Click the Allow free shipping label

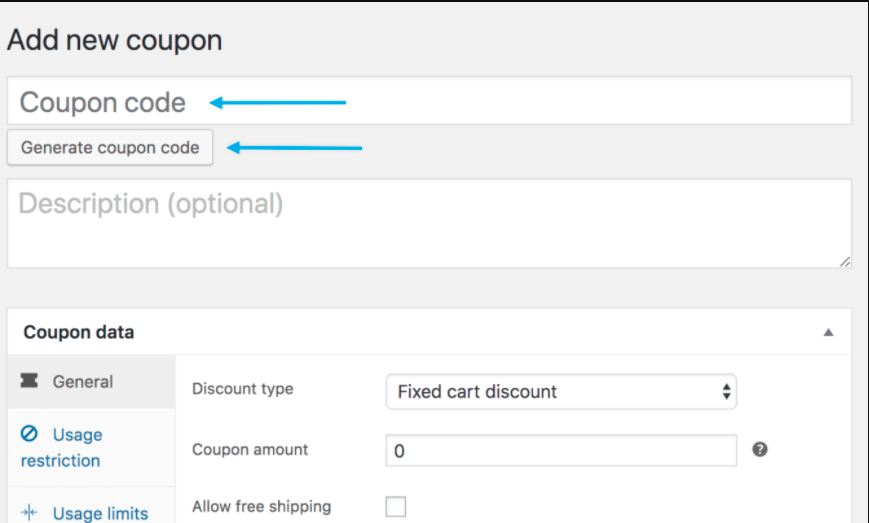pos(261,506)
